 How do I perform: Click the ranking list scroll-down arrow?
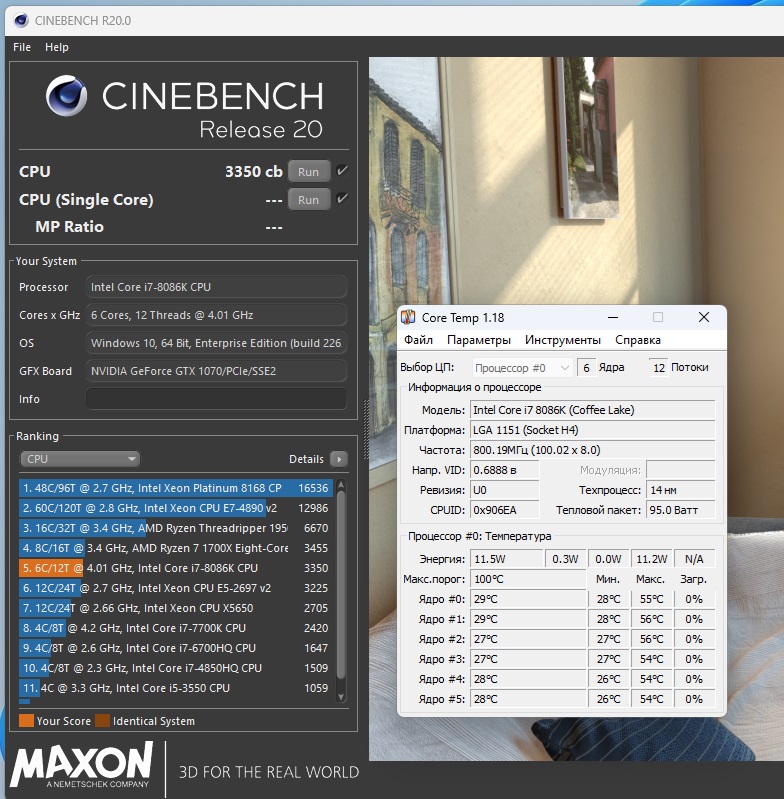coord(341,697)
